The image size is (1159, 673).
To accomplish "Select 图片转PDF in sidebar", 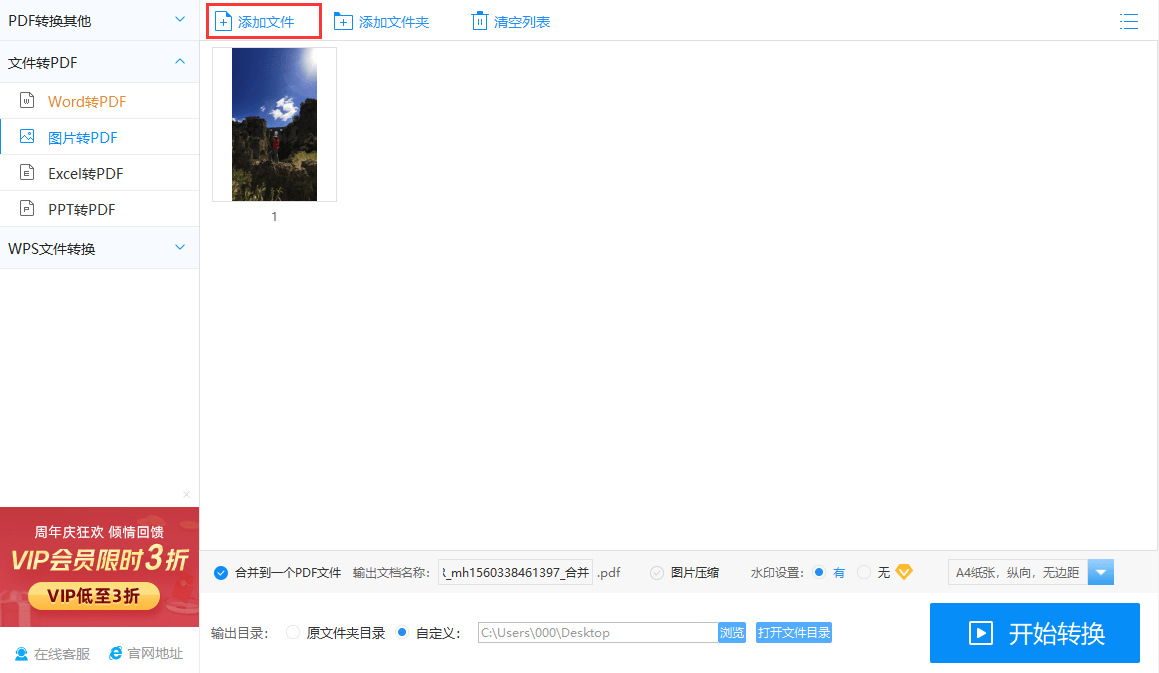I will [99, 137].
